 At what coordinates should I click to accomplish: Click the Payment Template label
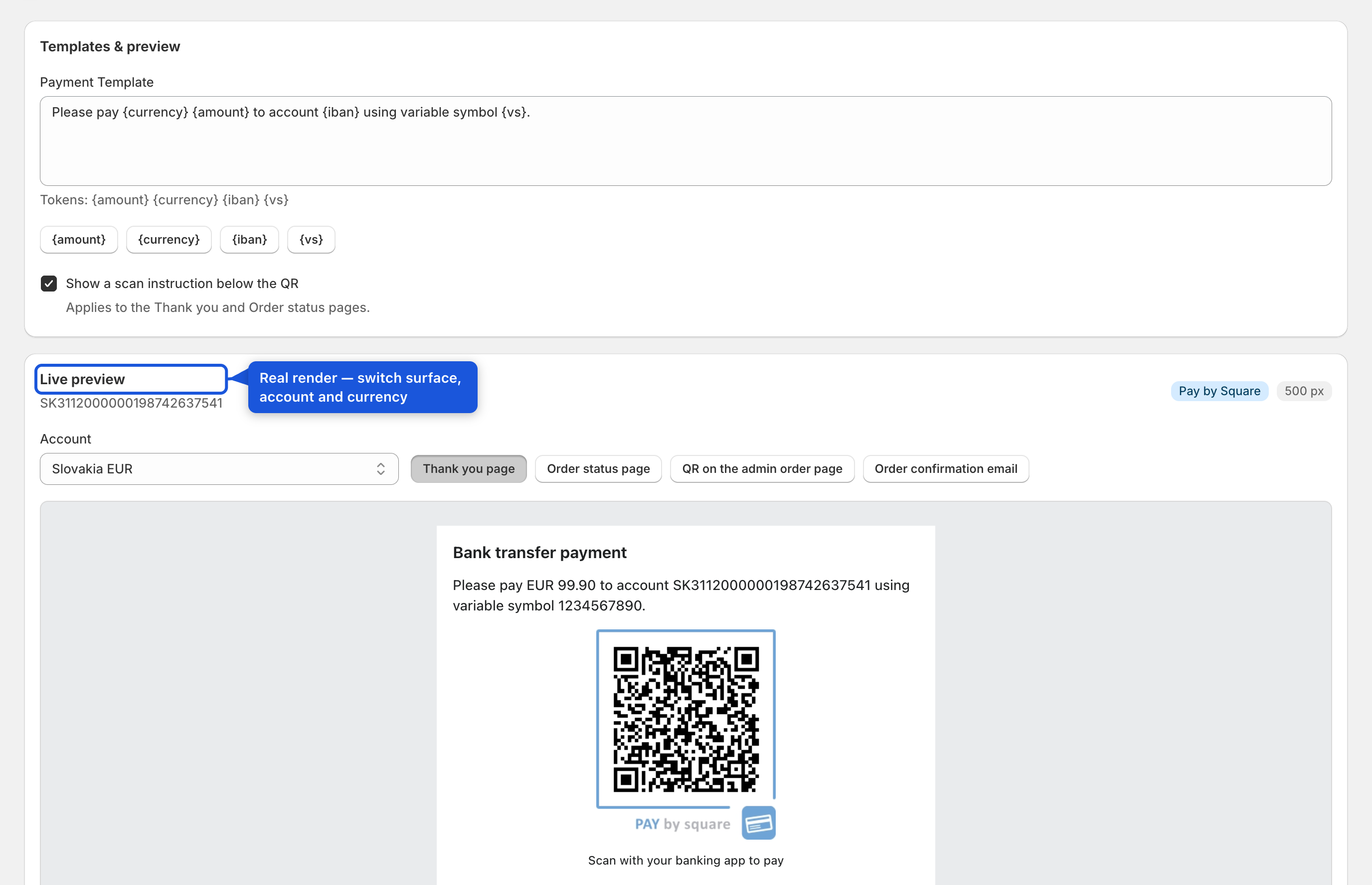point(97,82)
